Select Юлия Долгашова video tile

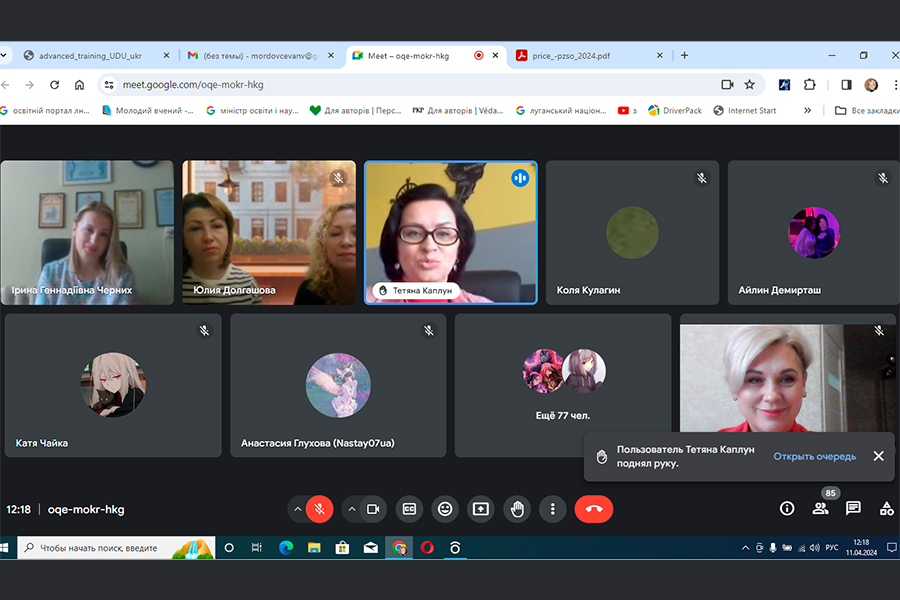[x=269, y=233]
